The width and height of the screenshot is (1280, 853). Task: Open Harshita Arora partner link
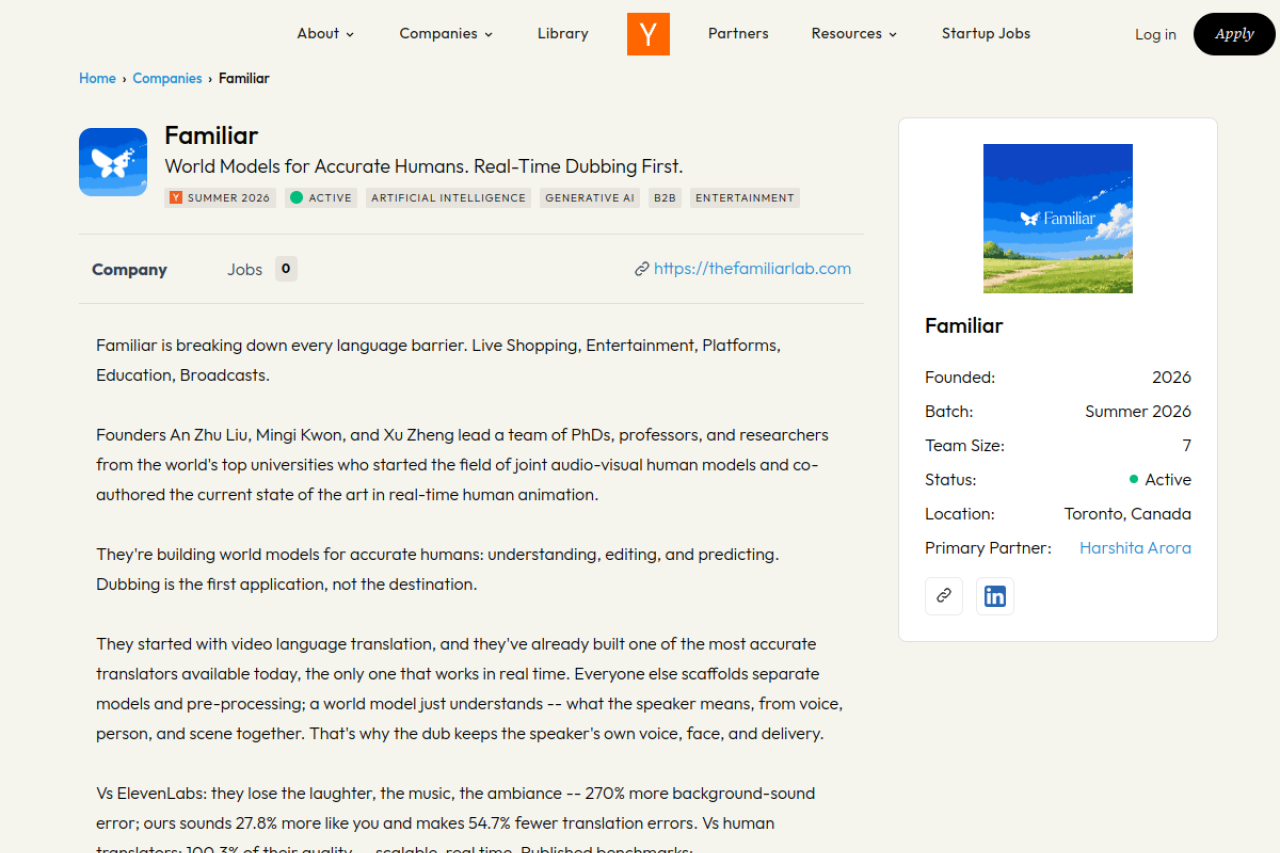click(x=1135, y=548)
